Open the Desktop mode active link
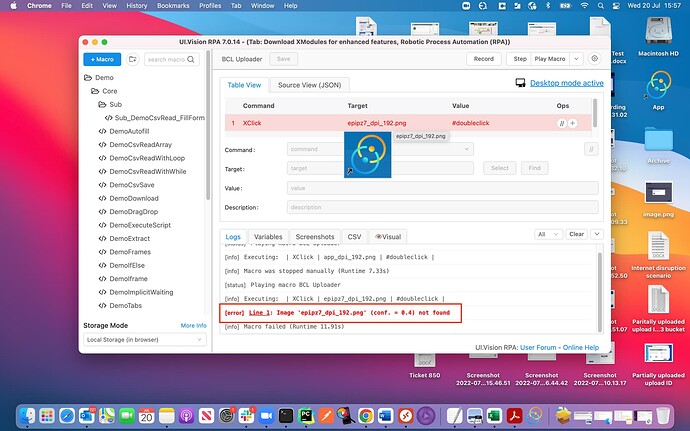This screenshot has width=690, height=431. [x=567, y=83]
